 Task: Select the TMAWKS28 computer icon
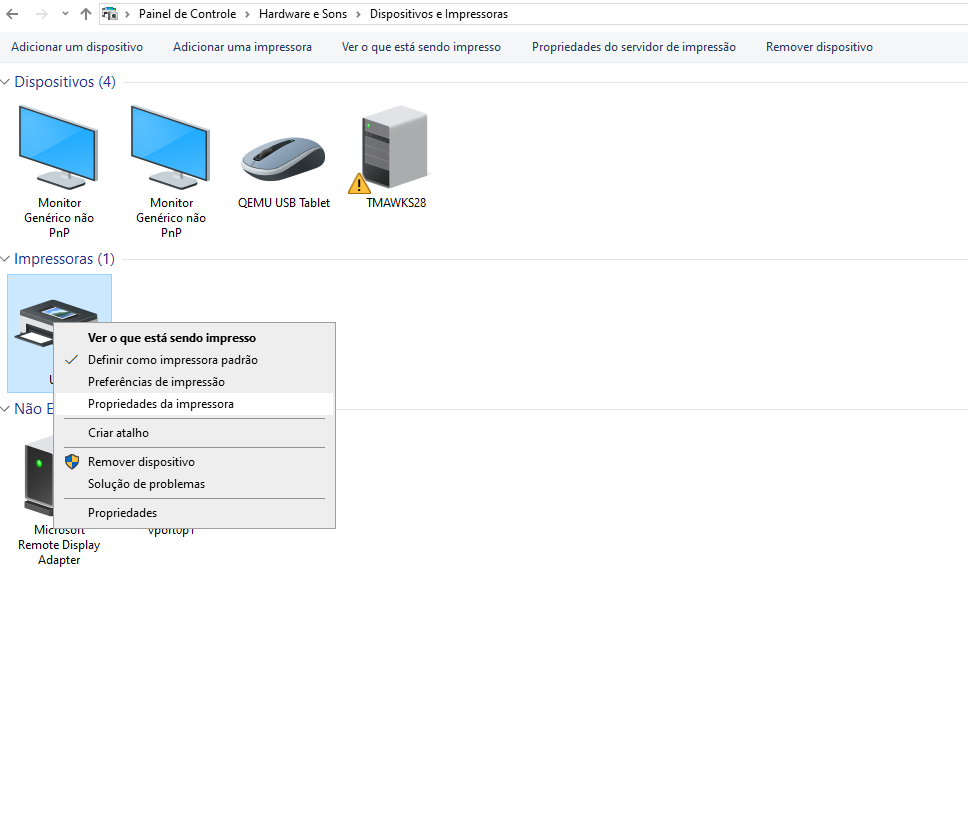coord(394,148)
